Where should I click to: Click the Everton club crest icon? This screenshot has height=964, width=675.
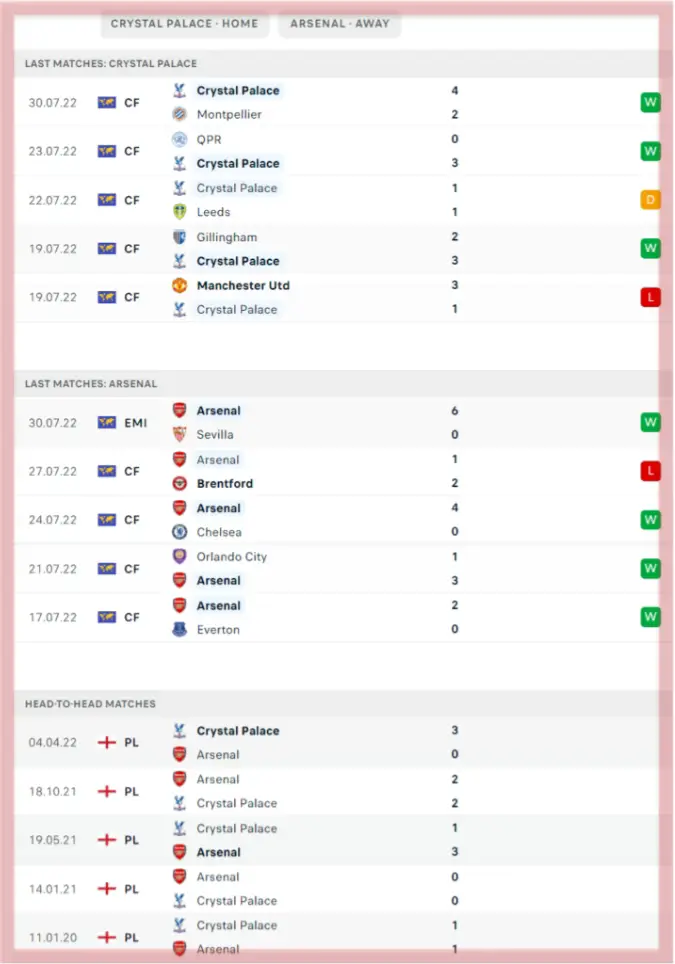[x=180, y=630]
